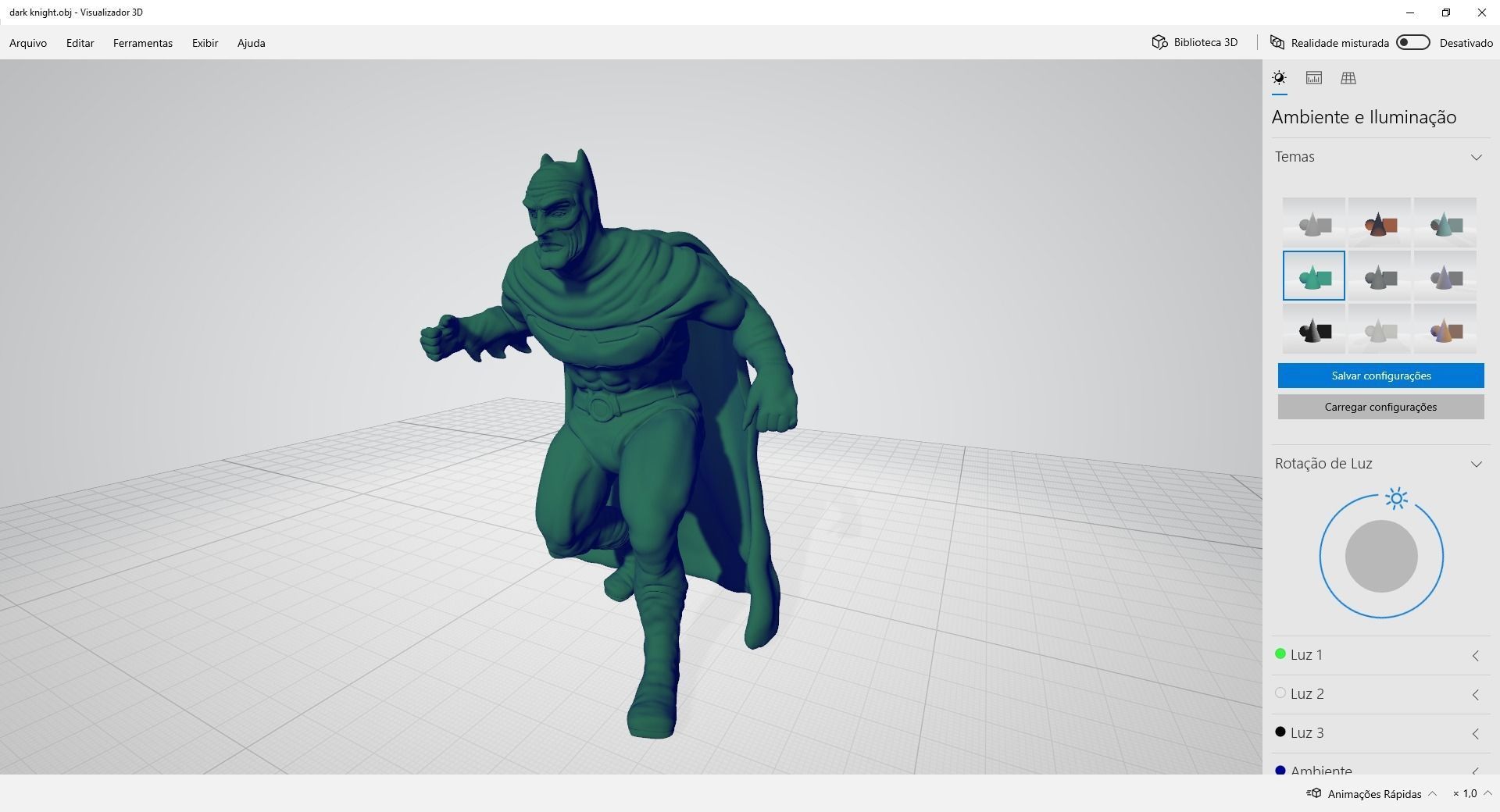Select the plain gray theme thumbnail
Image resolution: width=1500 pixels, height=812 pixels.
click(1314, 223)
